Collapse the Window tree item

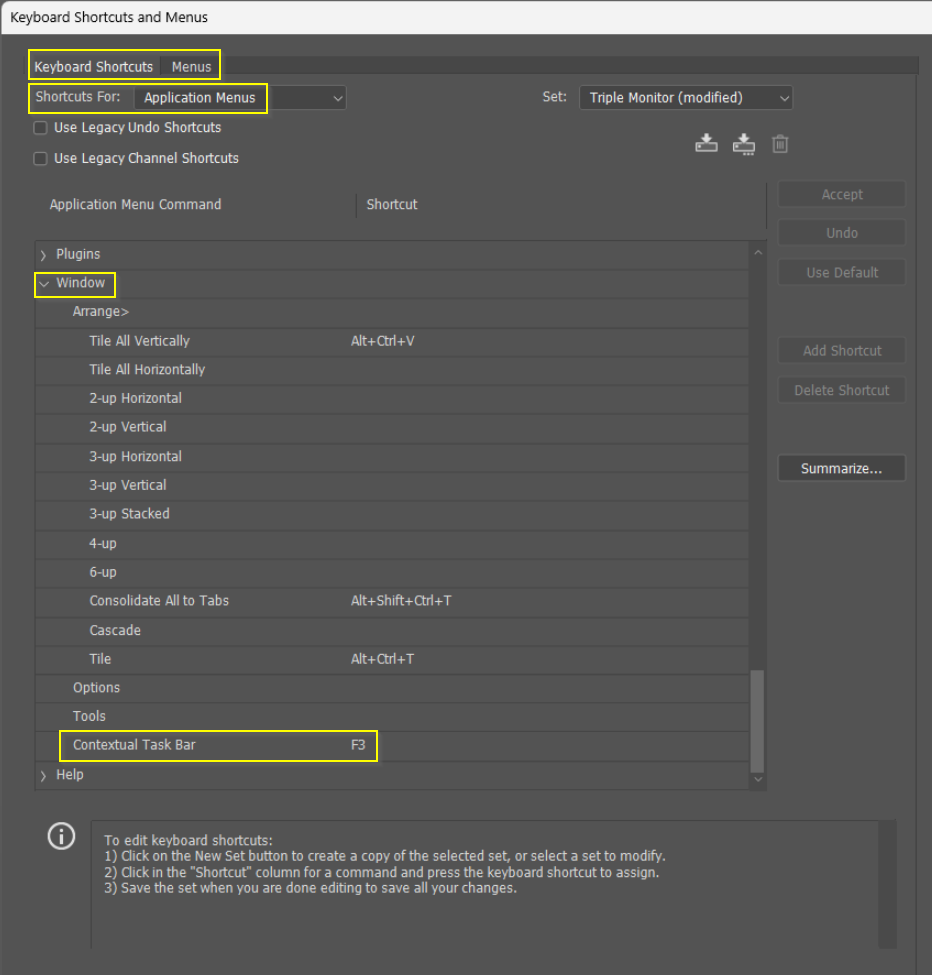pos(44,284)
